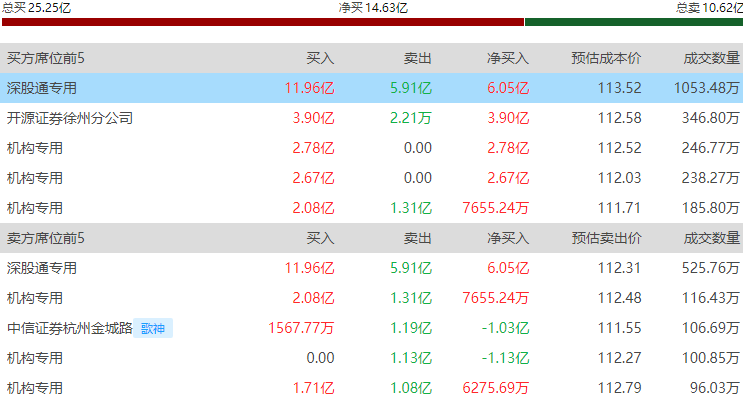The height and width of the screenshot is (397, 743).
Task: Select estimated cost price 113.52
Action: click(x=619, y=88)
